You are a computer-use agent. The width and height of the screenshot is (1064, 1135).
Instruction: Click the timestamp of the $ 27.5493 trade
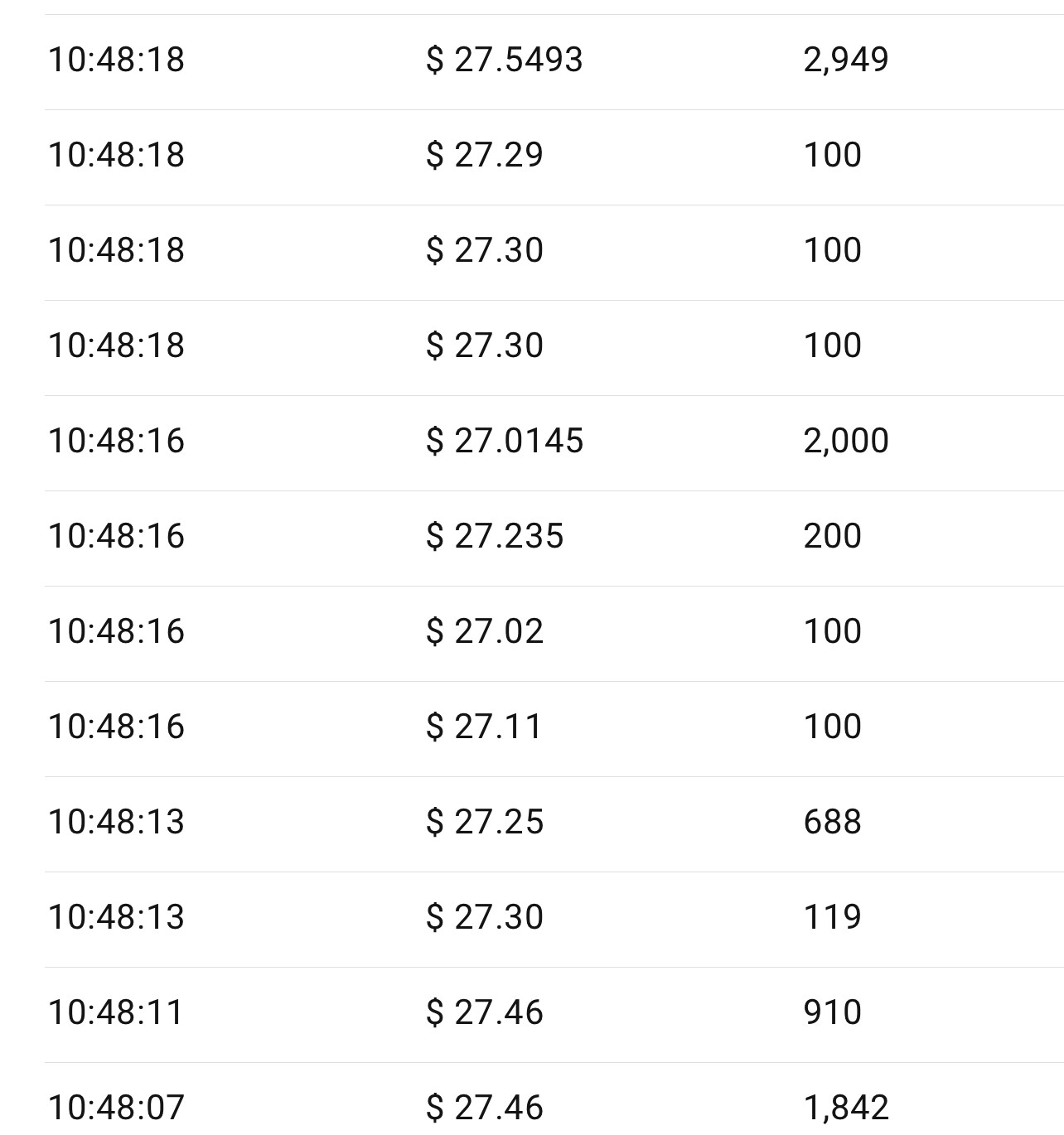116,60
